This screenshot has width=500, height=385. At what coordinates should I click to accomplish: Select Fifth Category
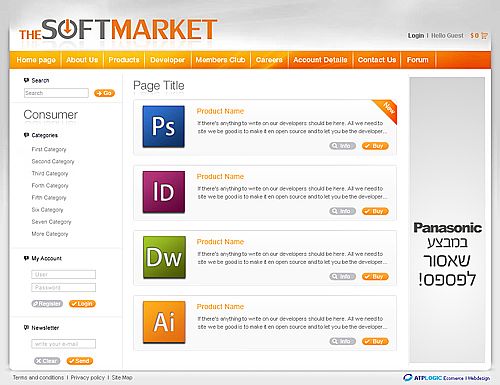[x=49, y=198]
